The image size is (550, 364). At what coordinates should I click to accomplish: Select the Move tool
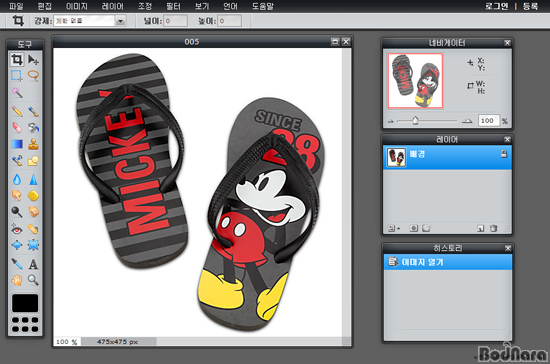point(33,60)
